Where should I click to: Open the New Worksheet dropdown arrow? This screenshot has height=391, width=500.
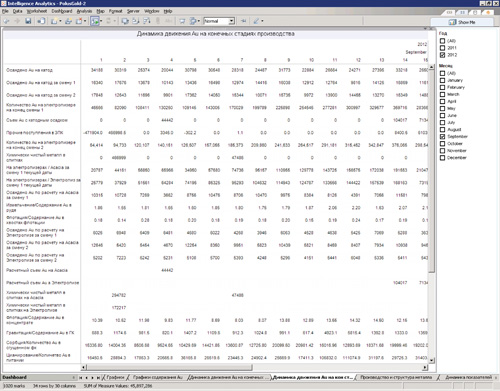tap(60, 21)
